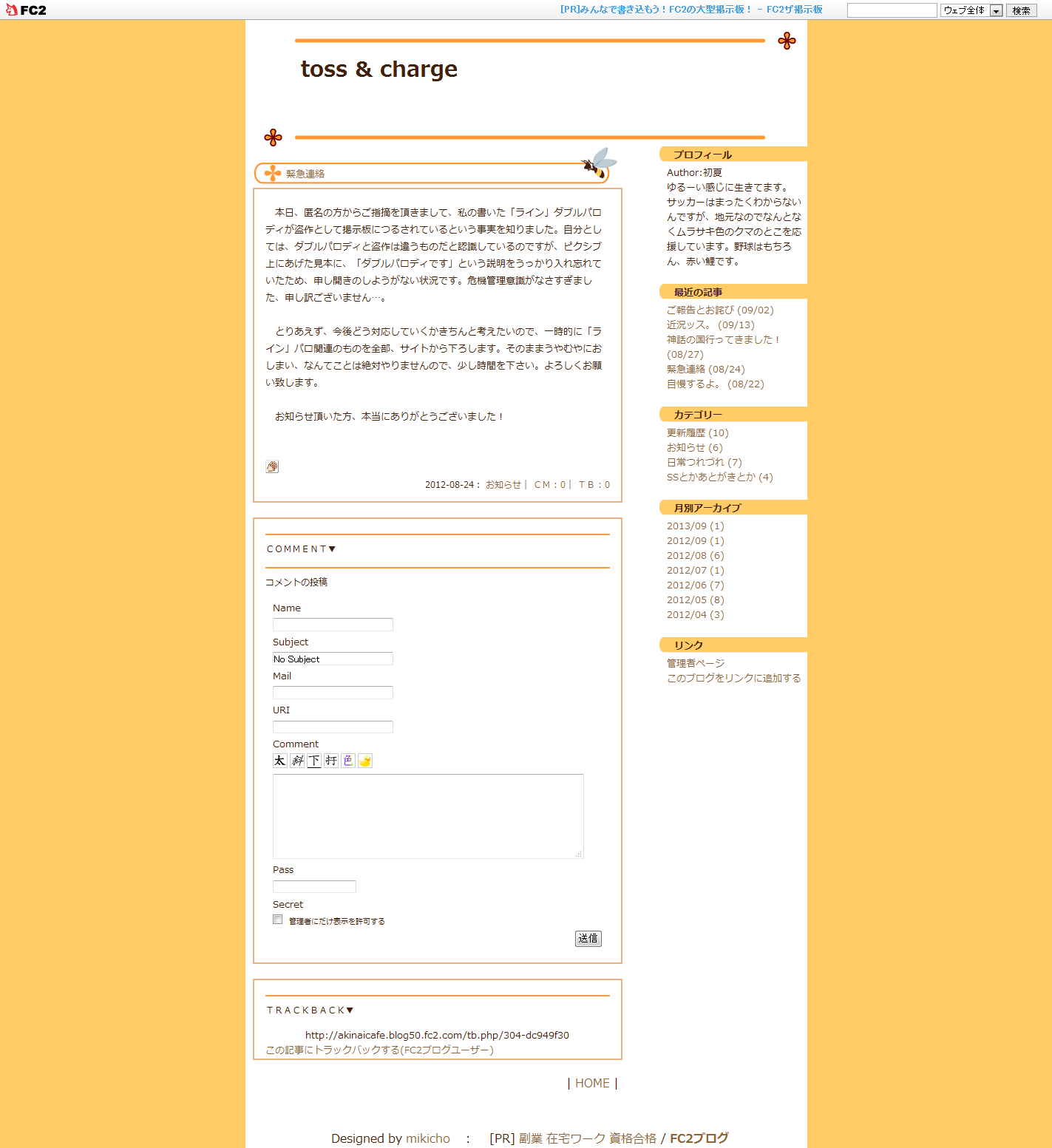Expand the COMMENT▼ section header
The width and height of the screenshot is (1052, 1148).
(301, 549)
